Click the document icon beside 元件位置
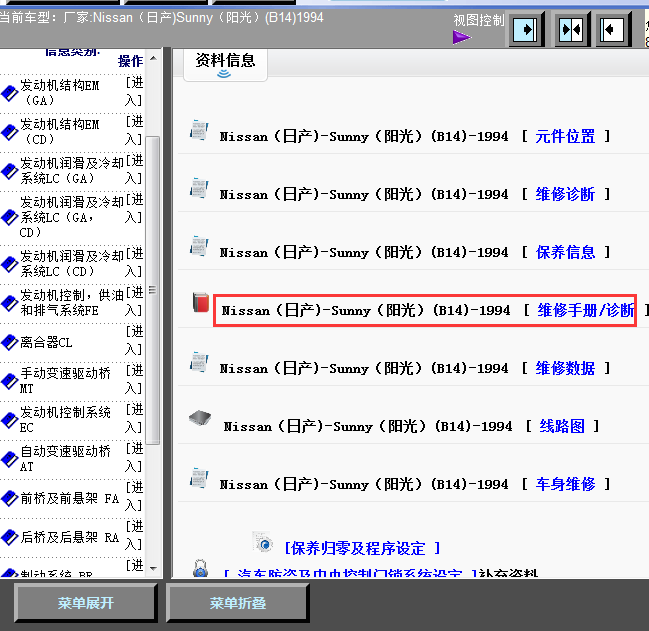This screenshot has width=649, height=631. coord(199,130)
